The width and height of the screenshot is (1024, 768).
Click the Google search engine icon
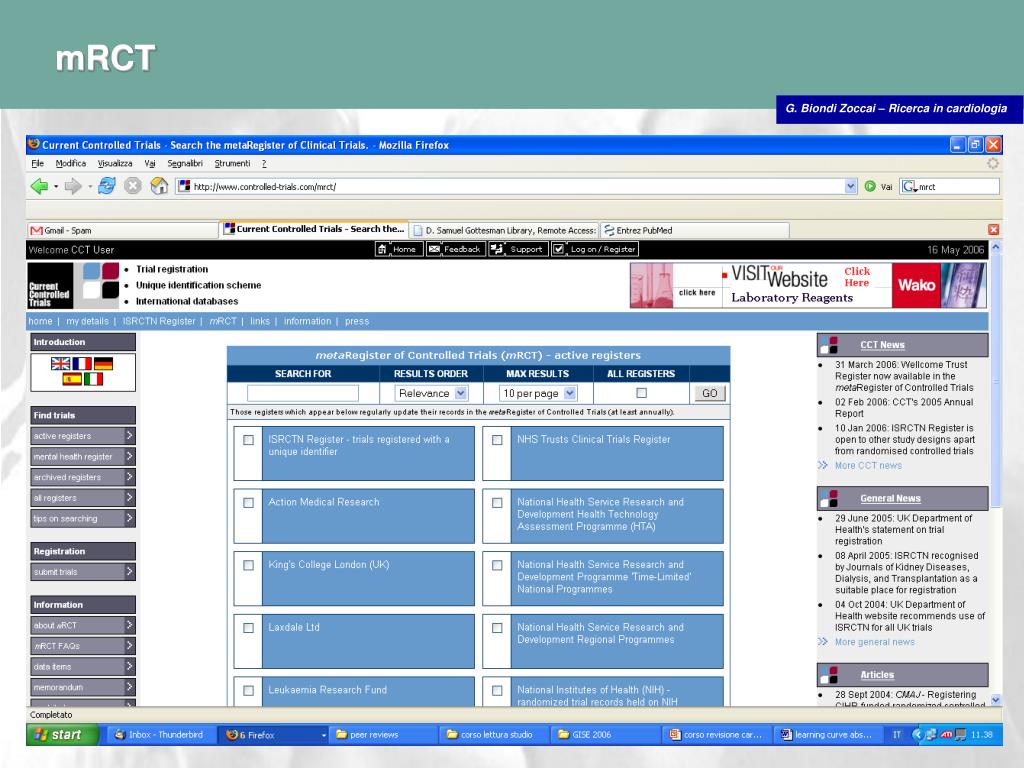point(908,187)
